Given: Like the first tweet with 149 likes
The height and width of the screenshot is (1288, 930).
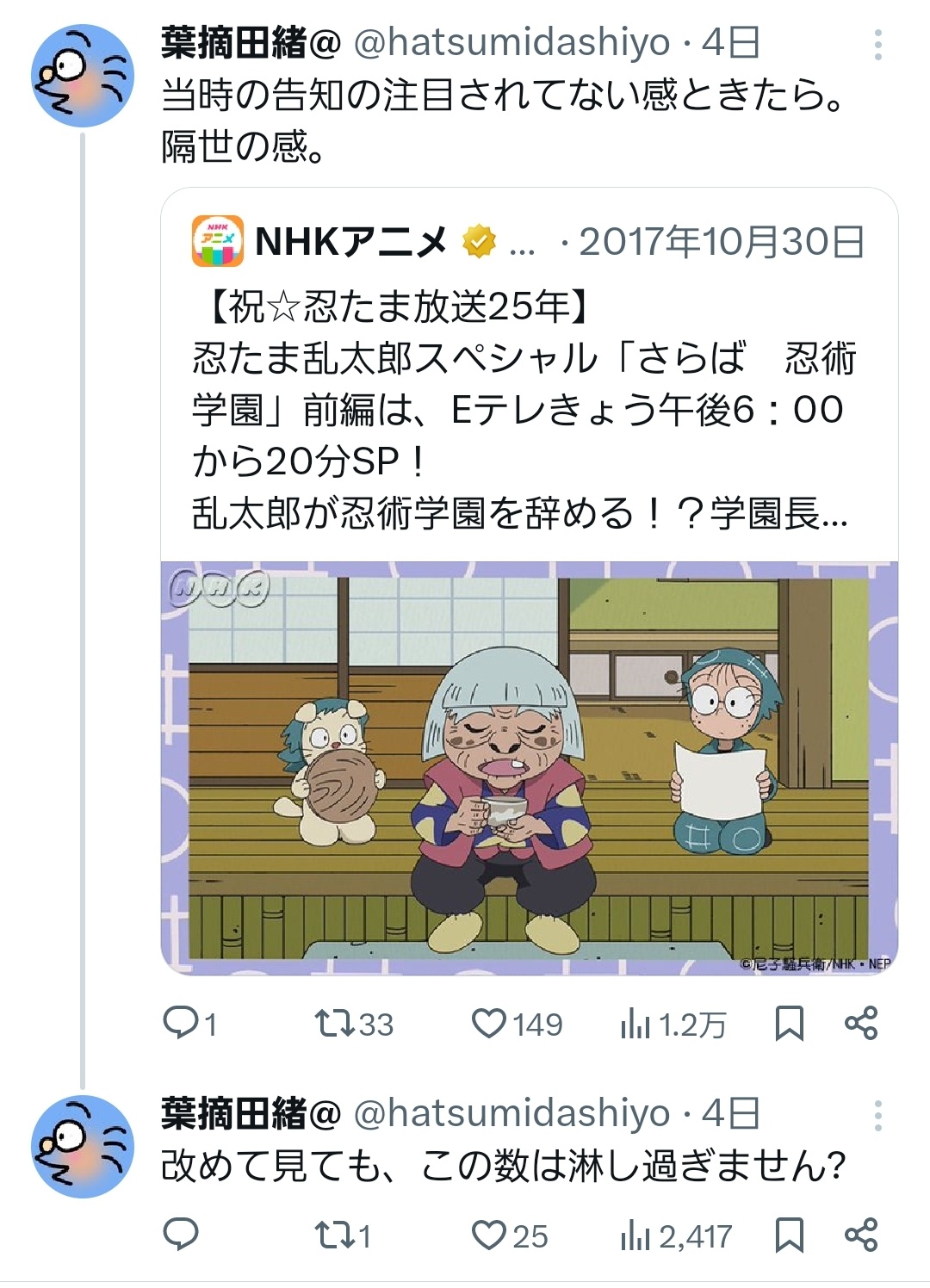Looking at the screenshot, I should click(x=517, y=1024).
